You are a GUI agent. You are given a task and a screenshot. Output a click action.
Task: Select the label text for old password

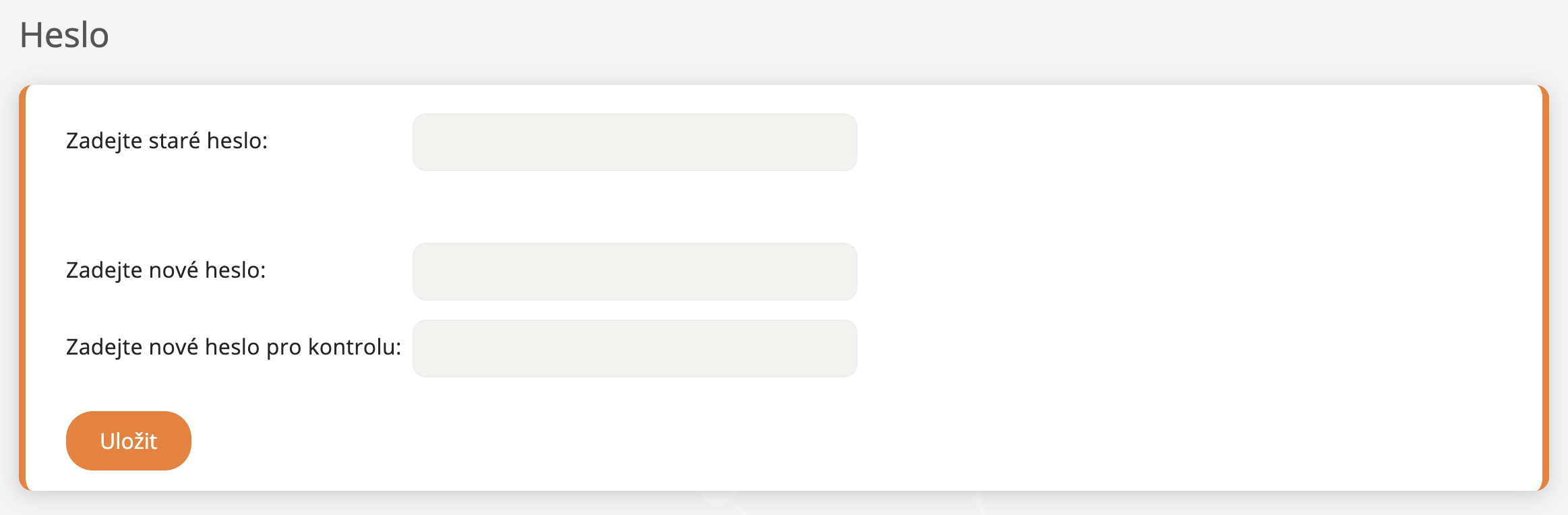click(167, 141)
